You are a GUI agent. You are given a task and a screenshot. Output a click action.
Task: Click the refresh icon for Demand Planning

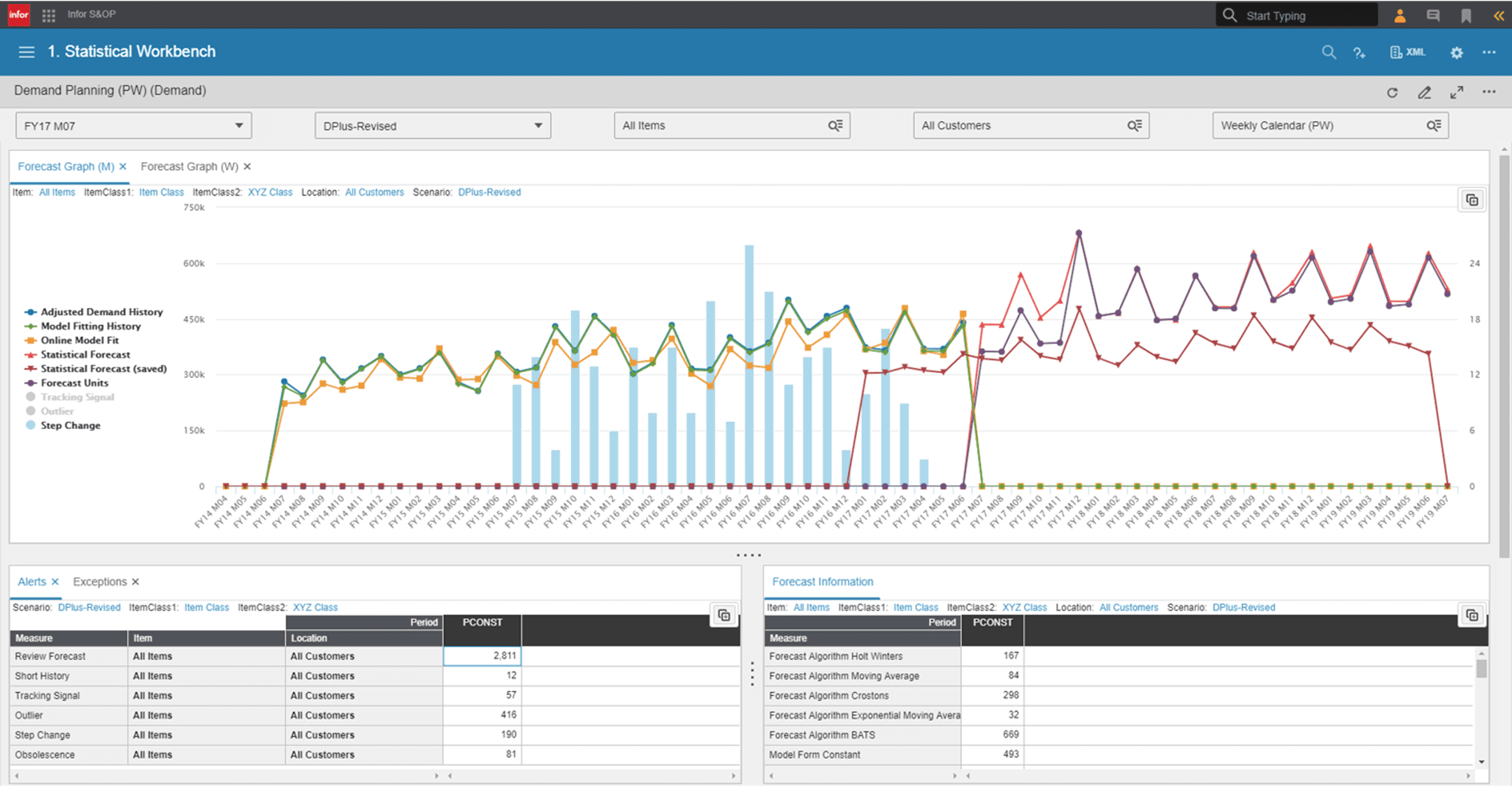[x=1392, y=92]
